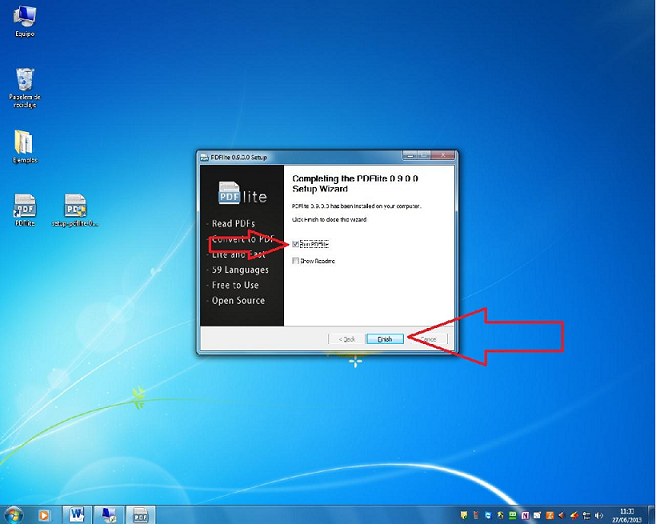Check the Show Readme checkbox
The height and width of the screenshot is (524, 656).
[x=295, y=261]
